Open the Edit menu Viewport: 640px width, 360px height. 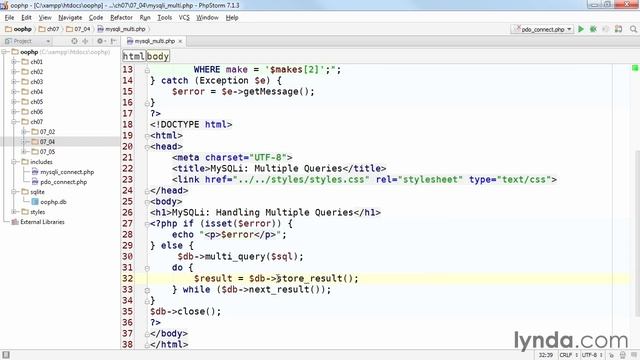(x=27, y=18)
